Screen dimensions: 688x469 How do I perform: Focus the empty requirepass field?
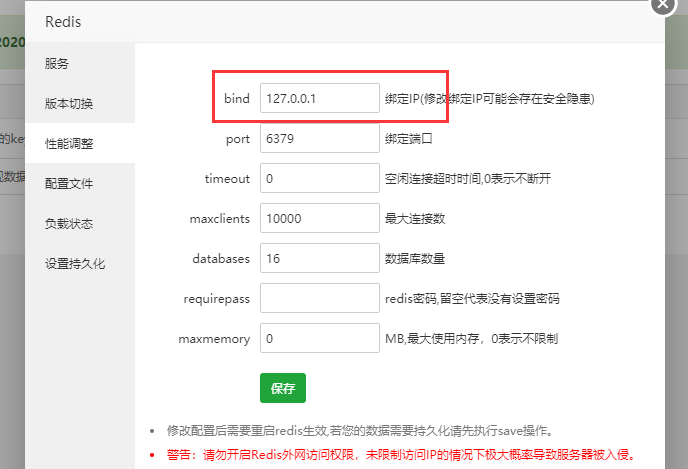[x=320, y=298]
